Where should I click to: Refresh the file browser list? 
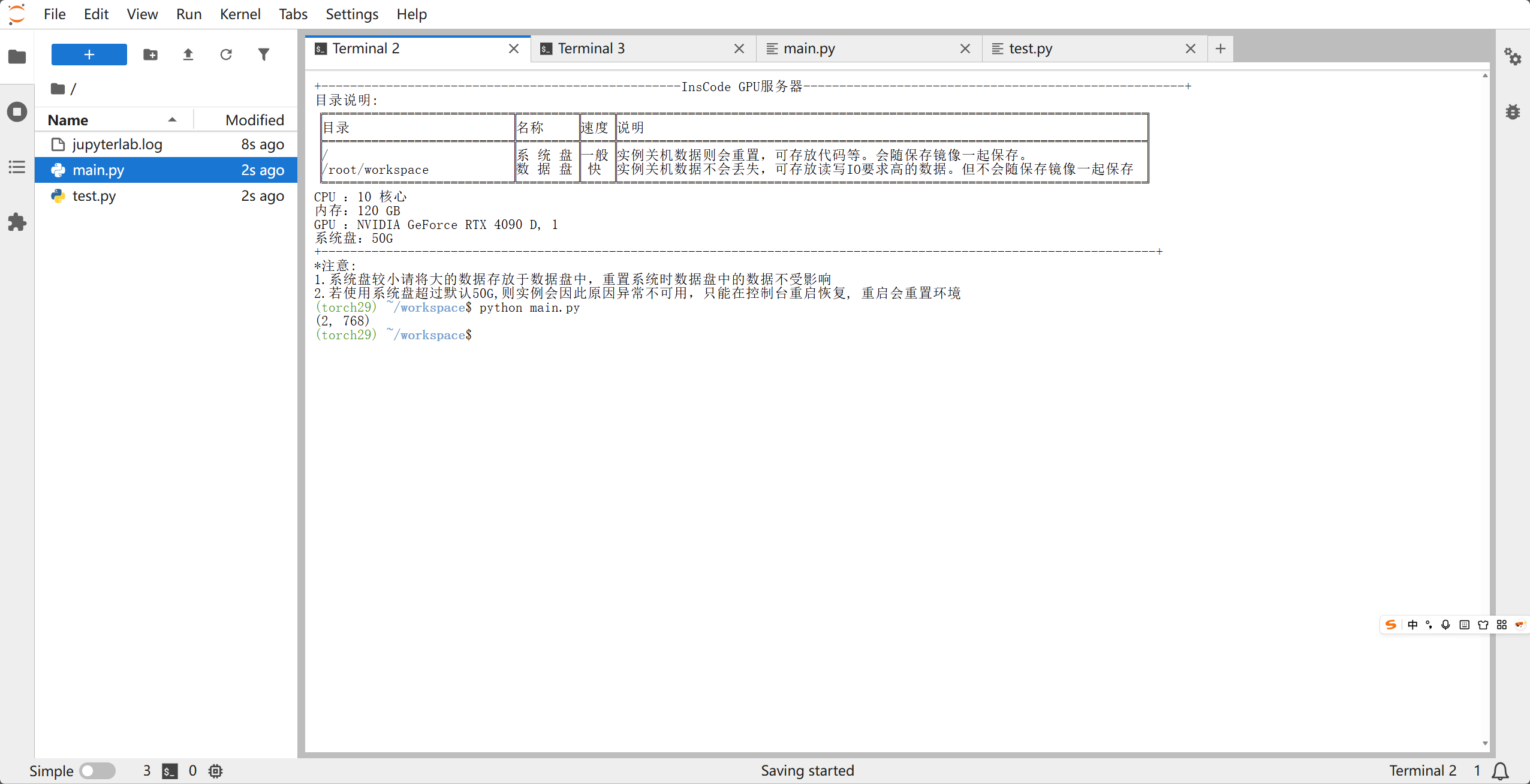click(226, 55)
